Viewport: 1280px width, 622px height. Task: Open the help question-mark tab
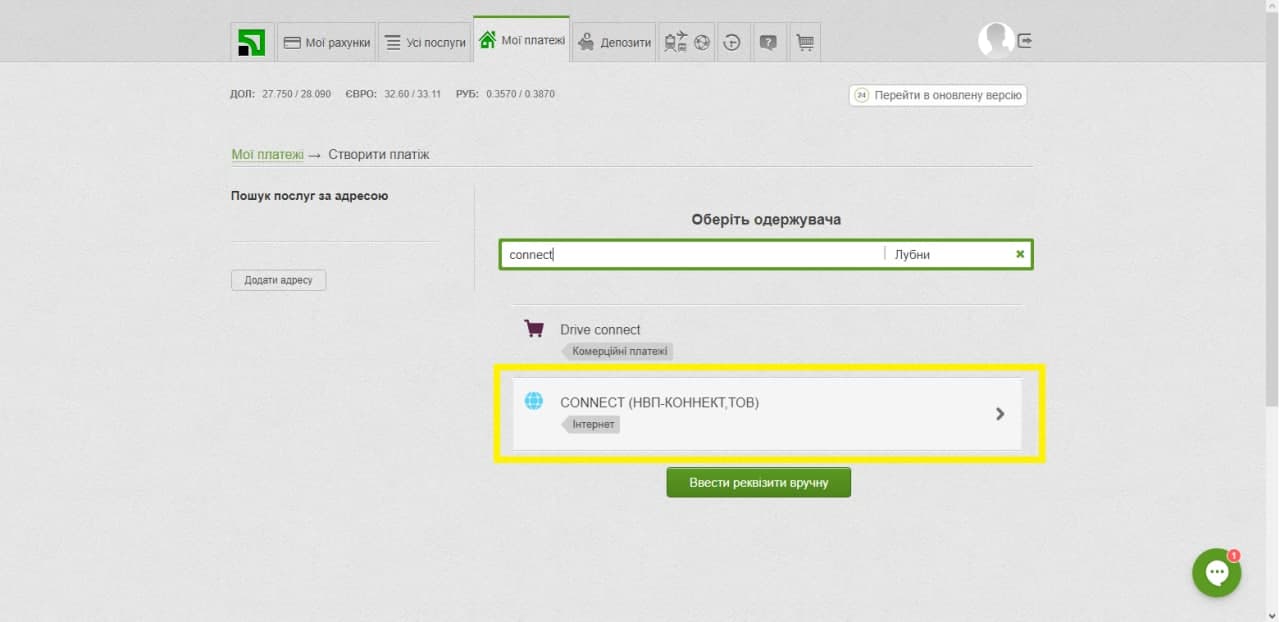click(768, 42)
